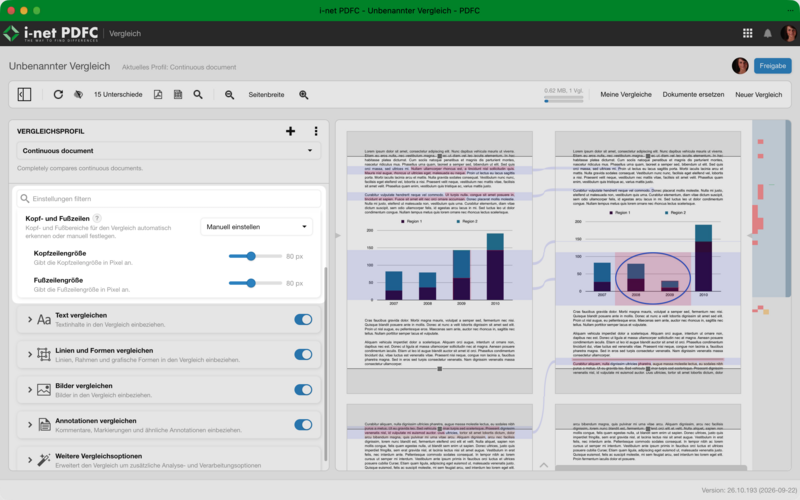Click the image compare icon
800x500 pixels.
click(44, 390)
